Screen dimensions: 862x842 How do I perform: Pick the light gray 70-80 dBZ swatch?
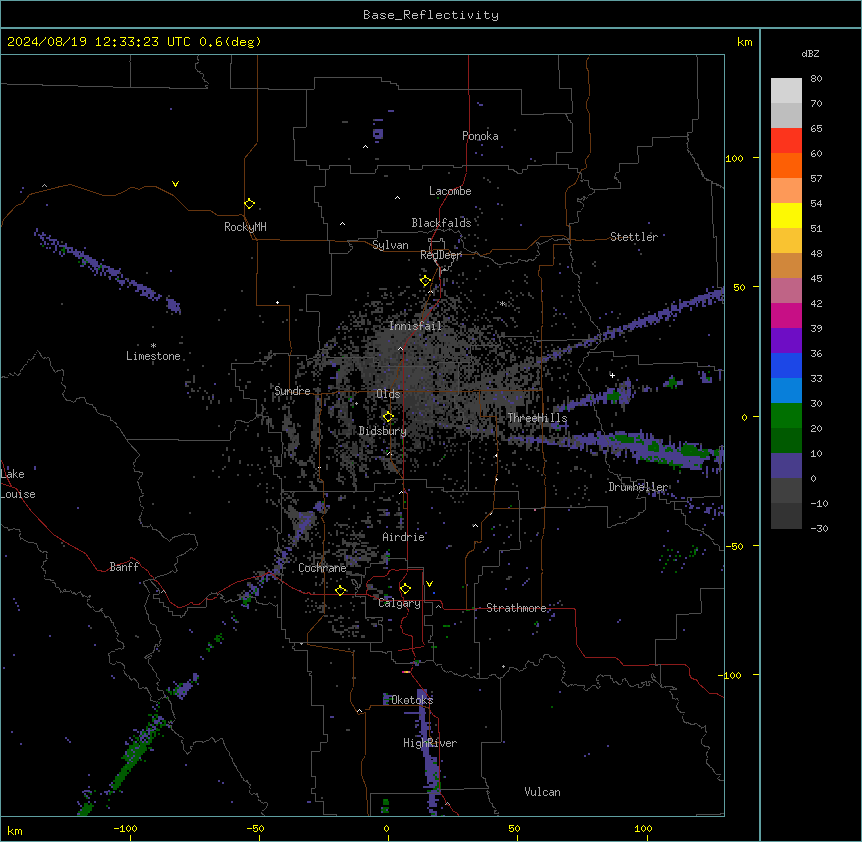click(786, 91)
